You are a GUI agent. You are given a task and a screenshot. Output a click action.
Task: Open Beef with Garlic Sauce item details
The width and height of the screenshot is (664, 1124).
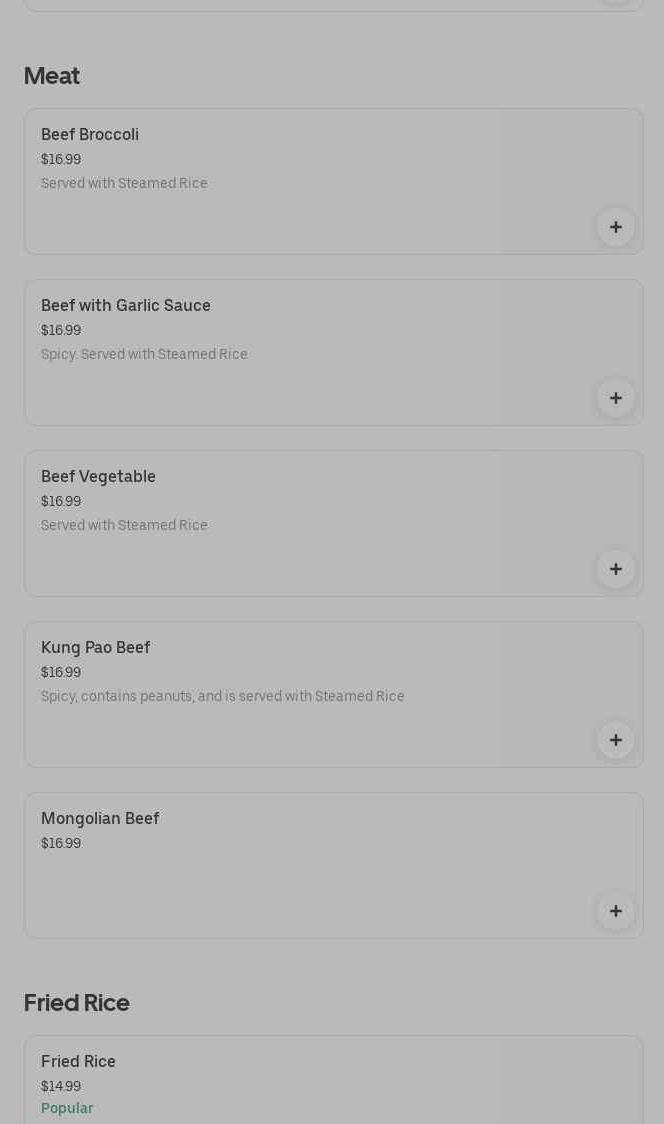[126, 306]
